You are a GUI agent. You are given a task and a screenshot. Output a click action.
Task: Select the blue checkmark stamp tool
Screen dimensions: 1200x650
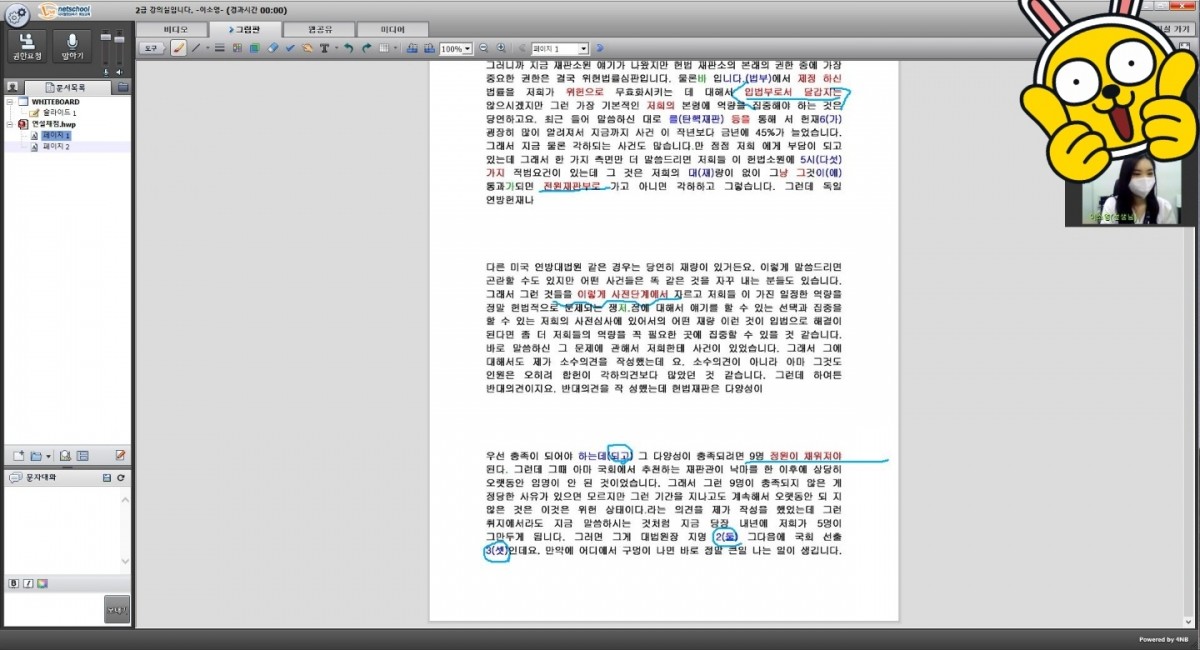[x=290, y=48]
